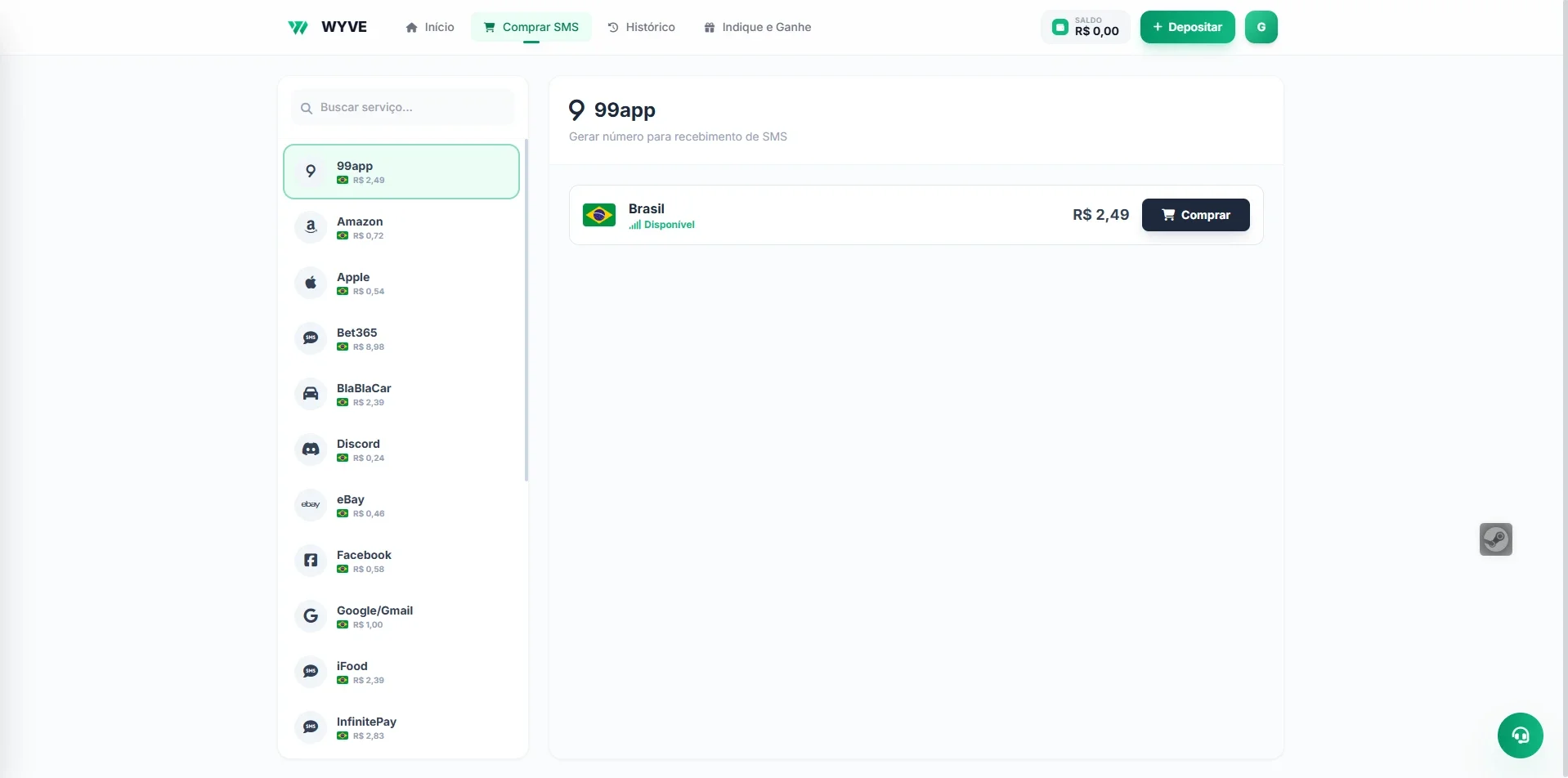Screen dimensions: 1568x778
Task: Select the BlaBlaCar car icon
Action: (x=311, y=394)
